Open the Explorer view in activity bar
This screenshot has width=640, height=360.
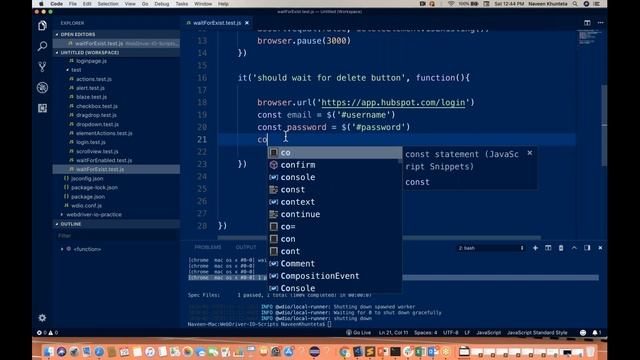coord(42,26)
